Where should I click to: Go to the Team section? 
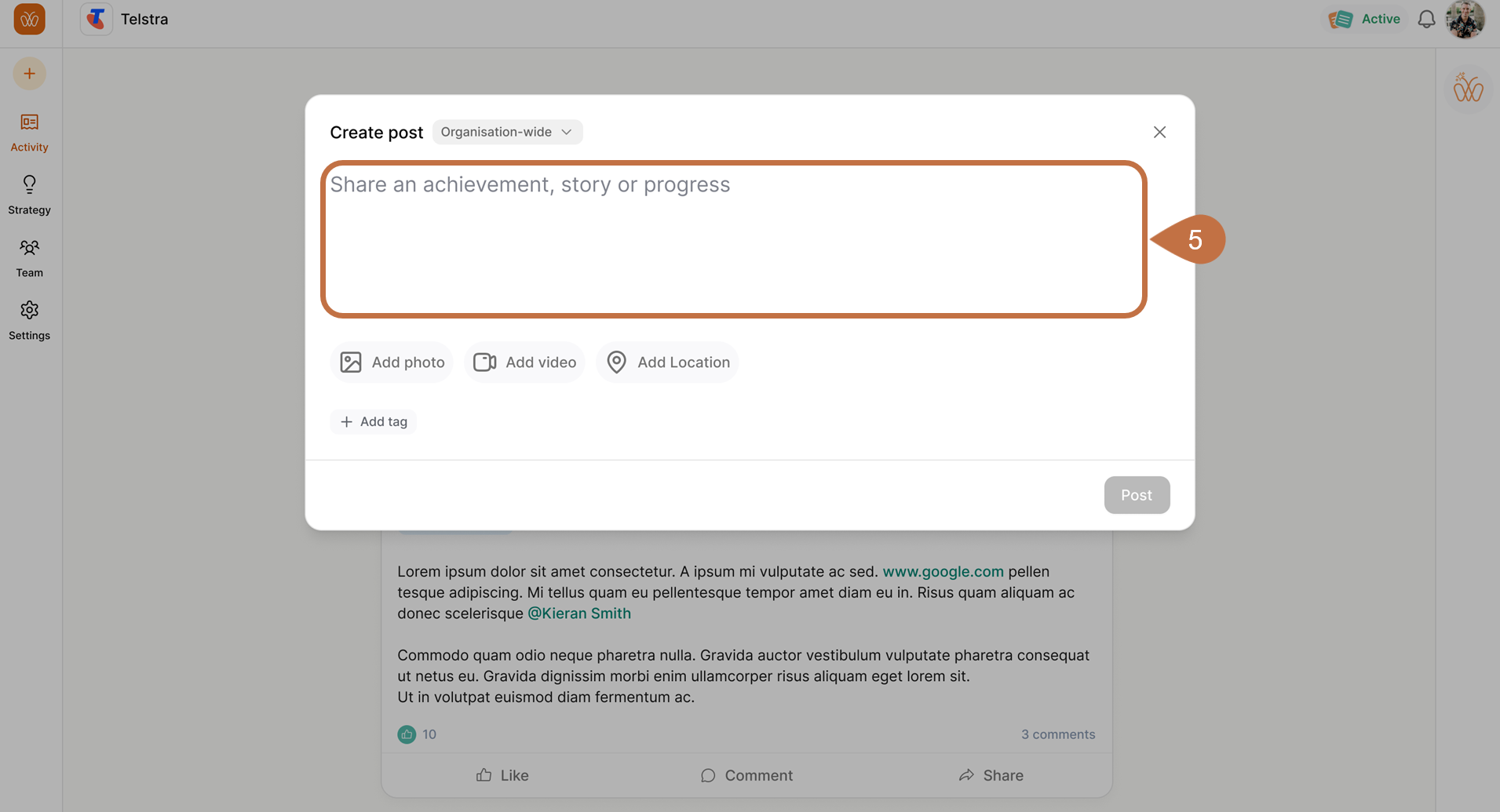29,257
